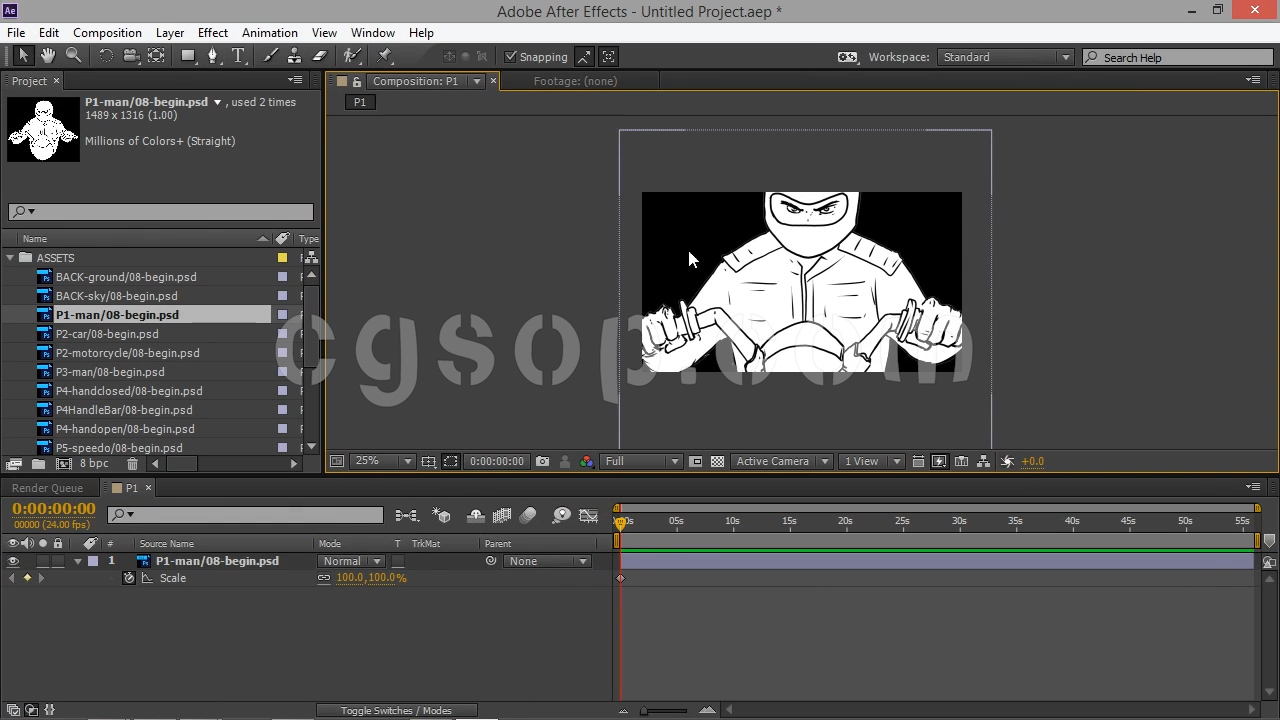Hide the P1-man layer with eye toggle
The height and width of the screenshot is (720, 1280).
[13, 561]
